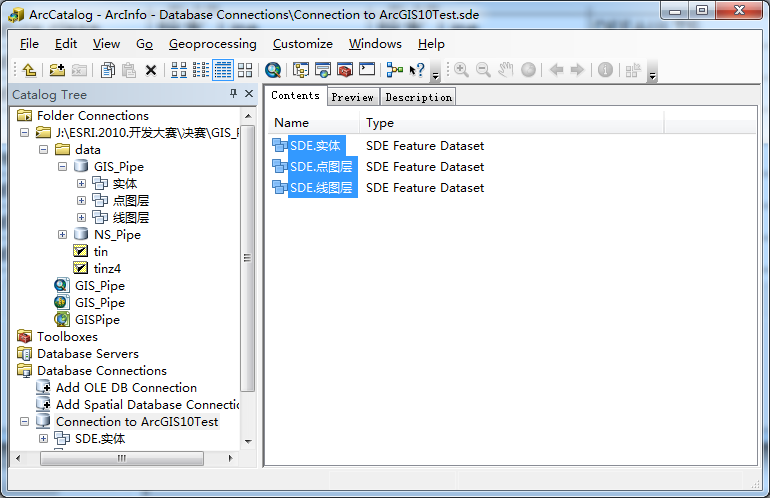The height and width of the screenshot is (498, 770).
Task: Click the What's This help icon
Action: click(x=417, y=70)
